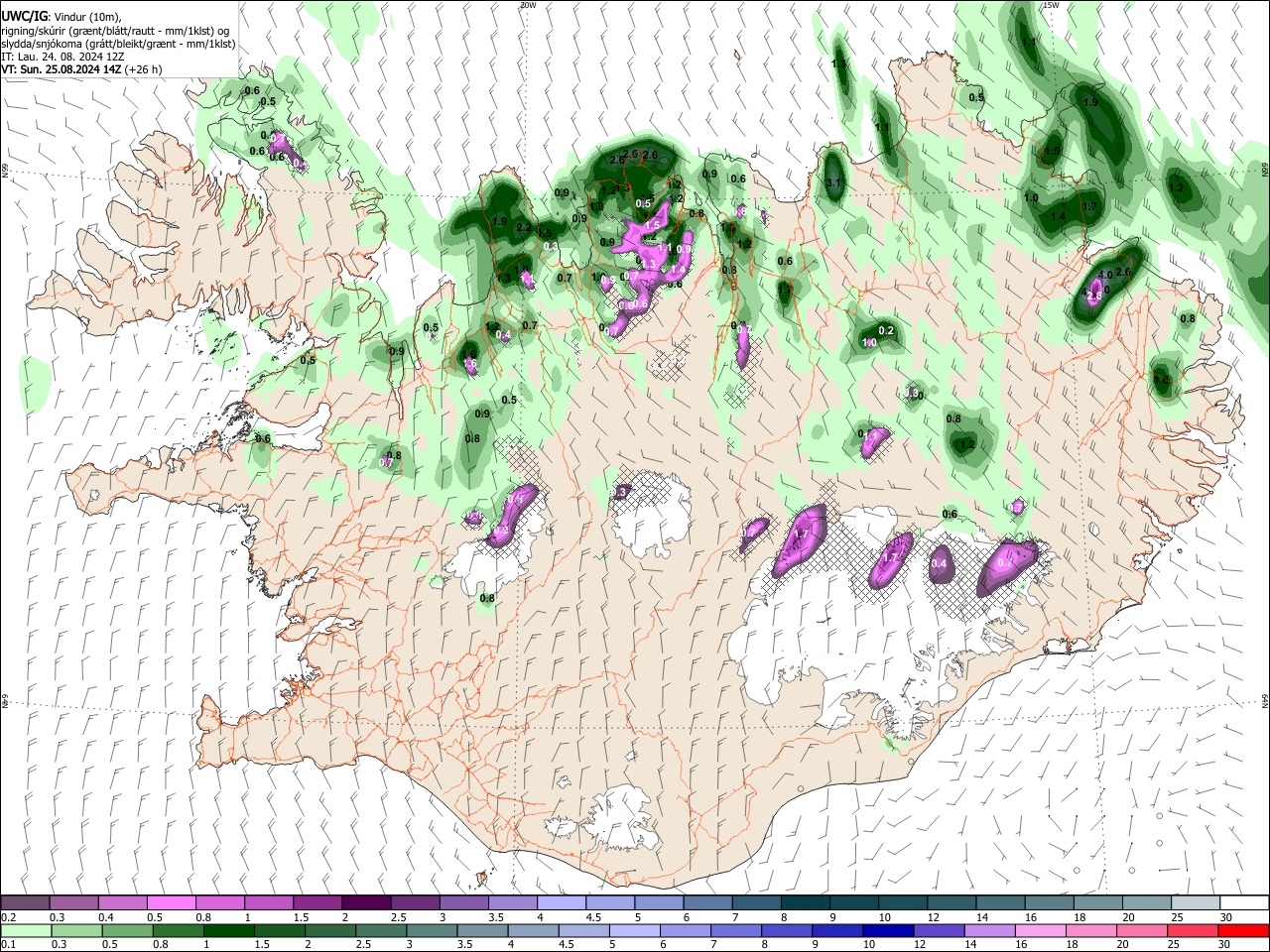Click the darkest green rain swatch starting at 1
The height and width of the screenshot is (952, 1270).
tap(229, 930)
